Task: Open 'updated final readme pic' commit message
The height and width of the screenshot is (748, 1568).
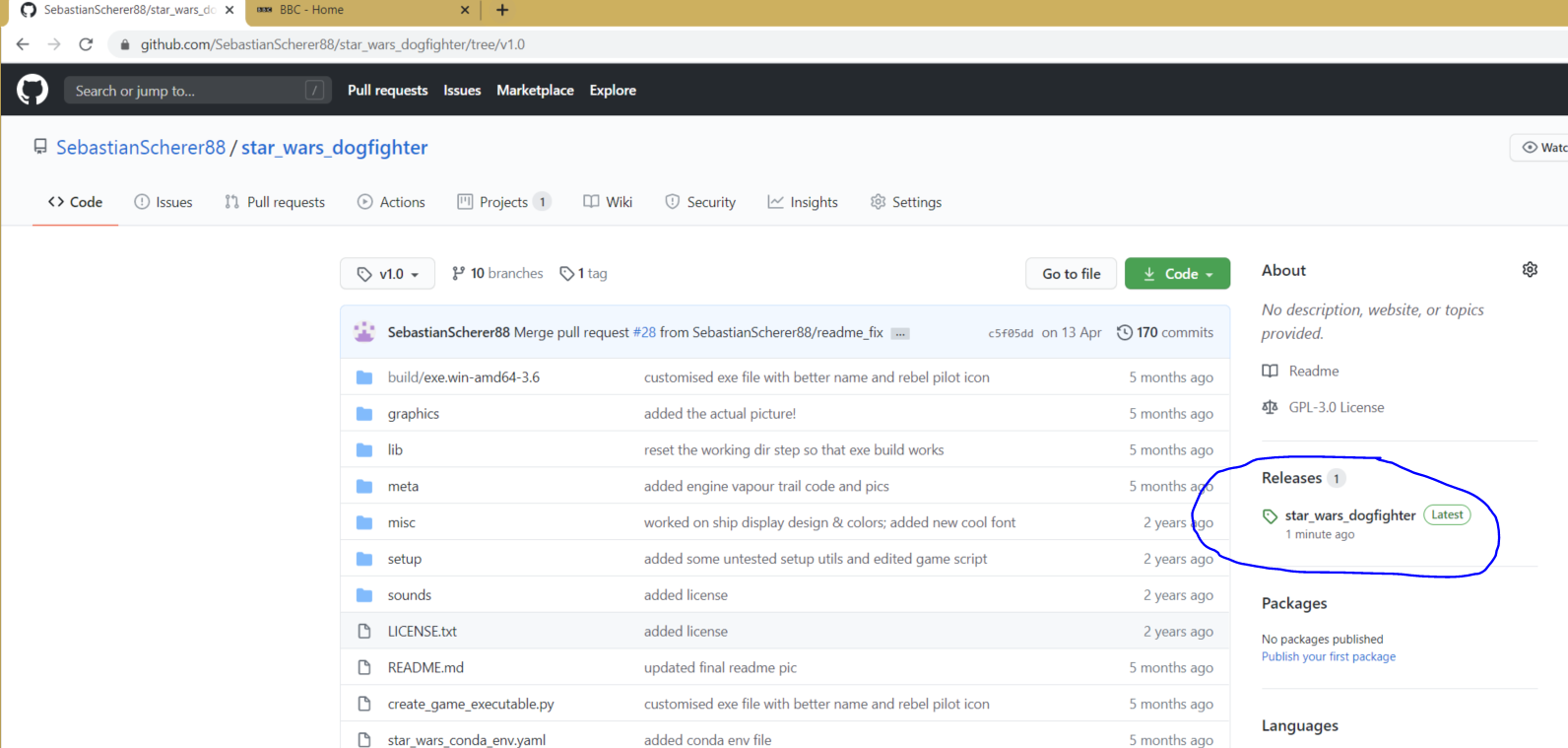Action: tap(721, 668)
